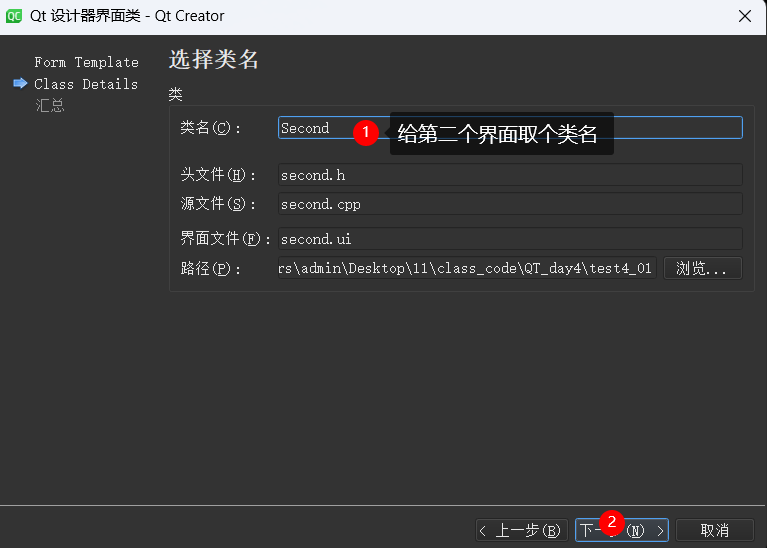Click the 选择类名 page heading
Screen dimensions: 767x548
coord(214,60)
